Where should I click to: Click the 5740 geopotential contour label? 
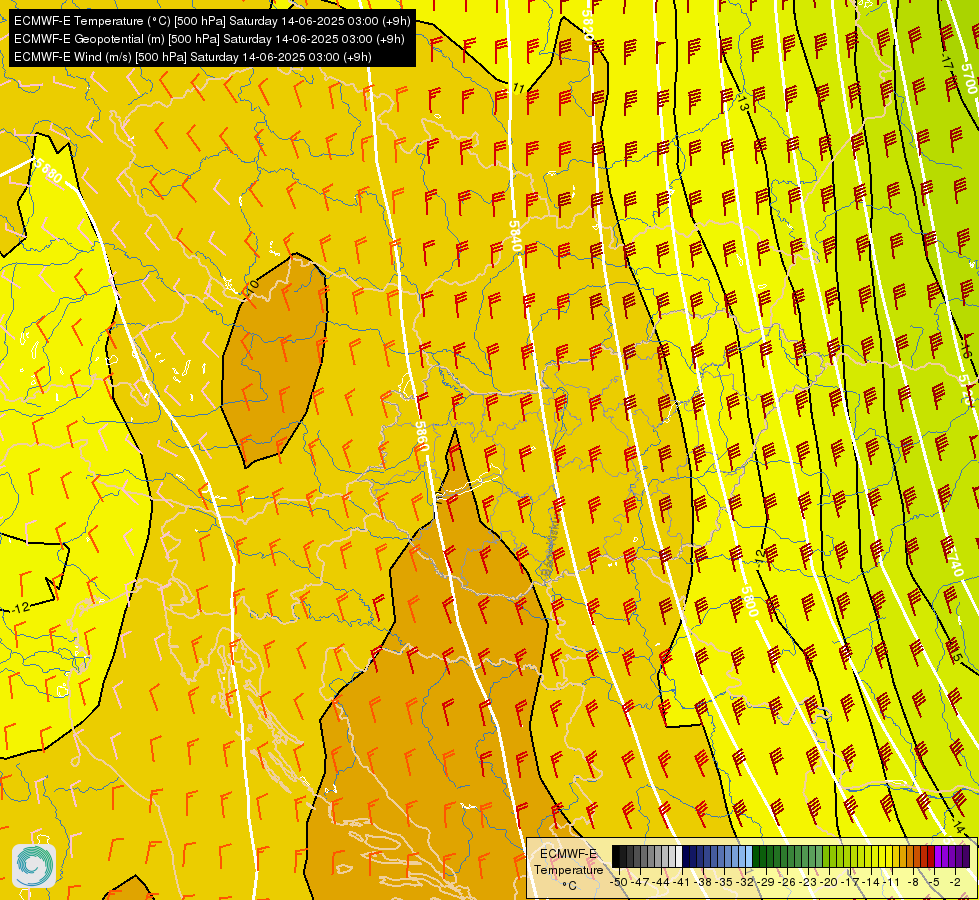[x=955, y=561]
